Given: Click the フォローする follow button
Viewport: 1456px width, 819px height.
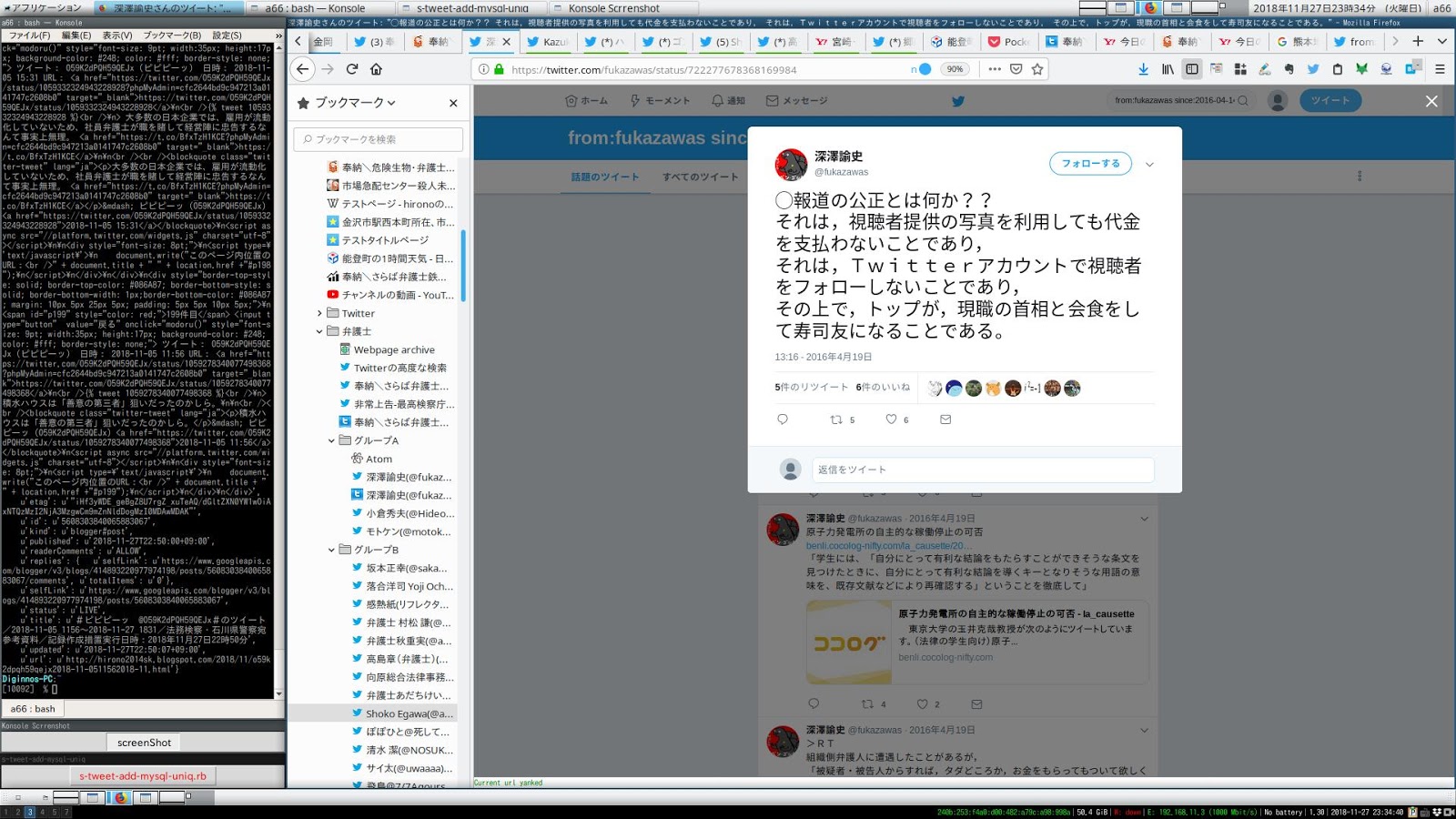Looking at the screenshot, I should 1090,164.
